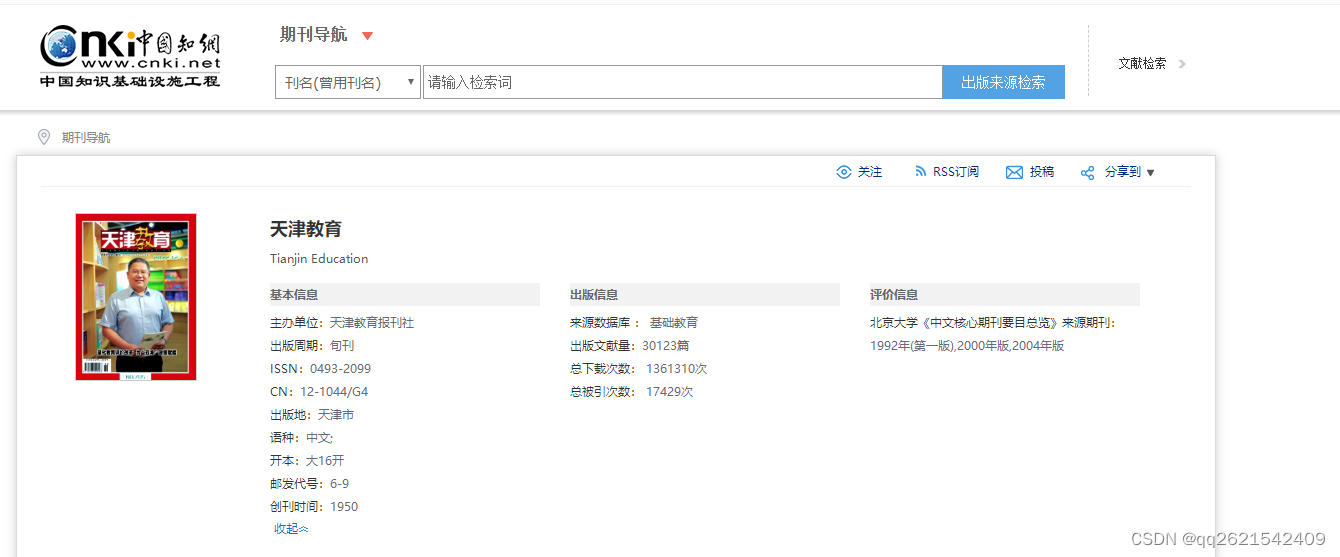This screenshot has width=1340, height=557.
Task: Click the location pin icon beside 期刊导航
Action: click(x=44, y=137)
